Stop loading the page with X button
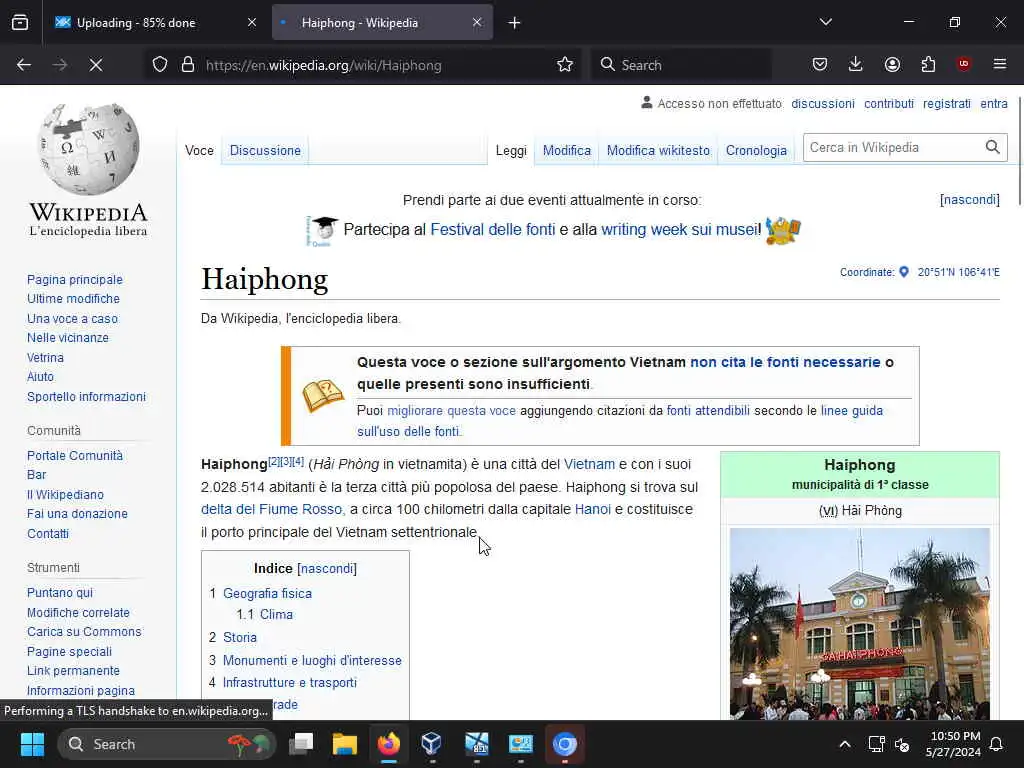1024x768 pixels. (96, 65)
